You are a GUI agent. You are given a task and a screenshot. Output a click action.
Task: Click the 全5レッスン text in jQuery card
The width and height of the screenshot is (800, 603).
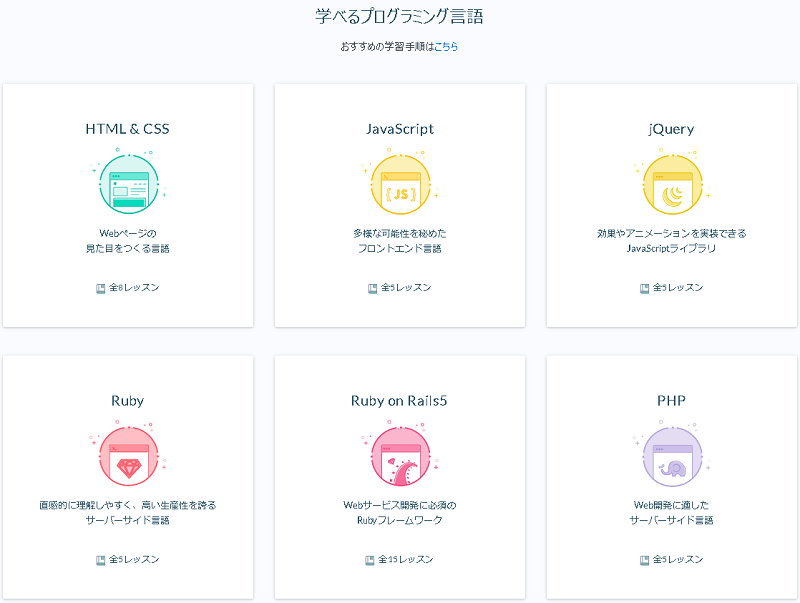(678, 288)
